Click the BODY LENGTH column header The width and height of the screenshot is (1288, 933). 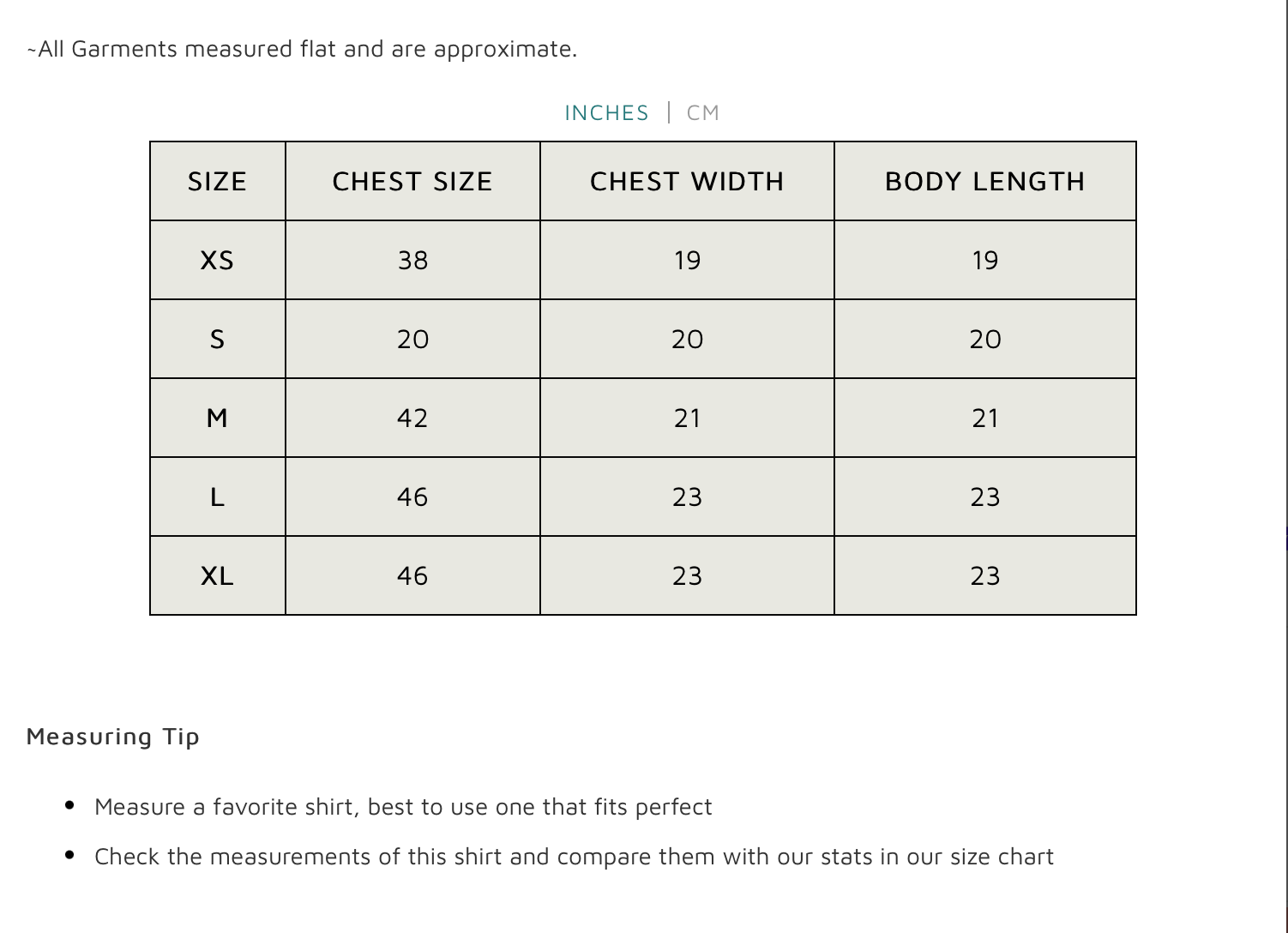[x=984, y=182]
